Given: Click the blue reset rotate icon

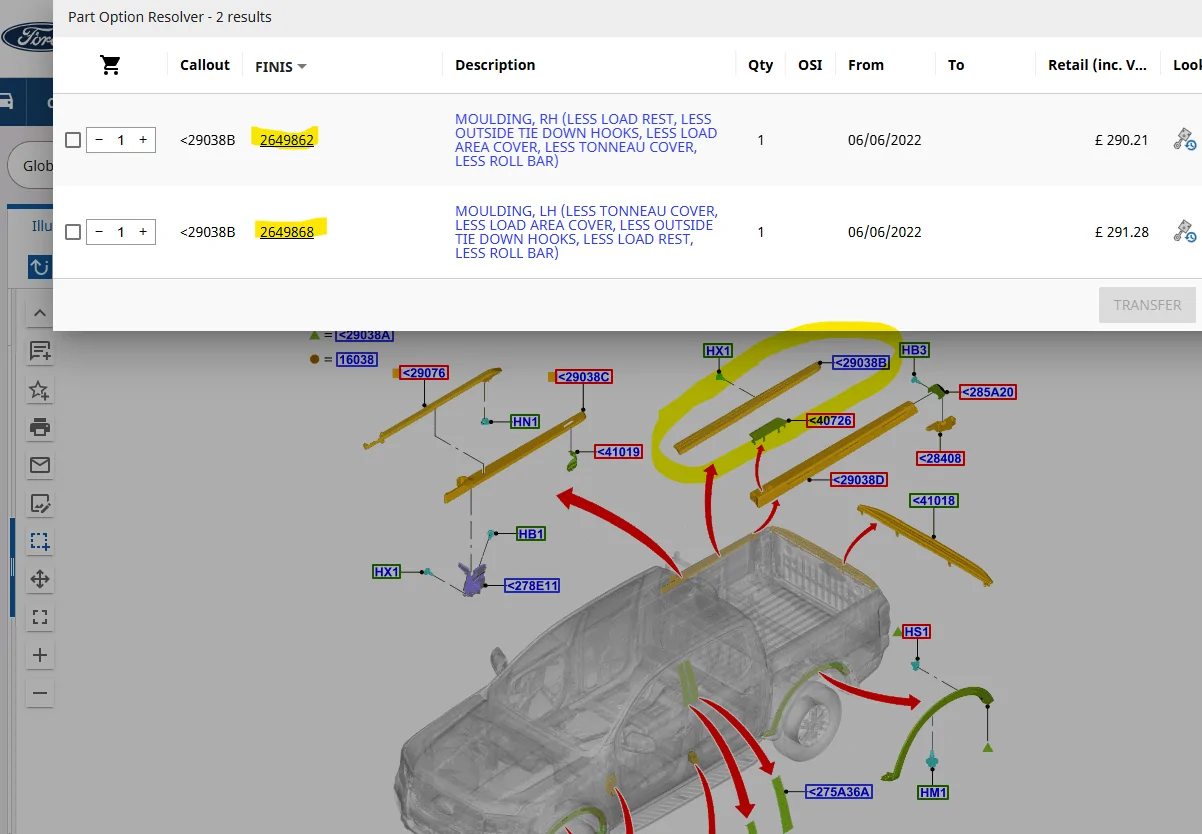Looking at the screenshot, I should point(39,267).
